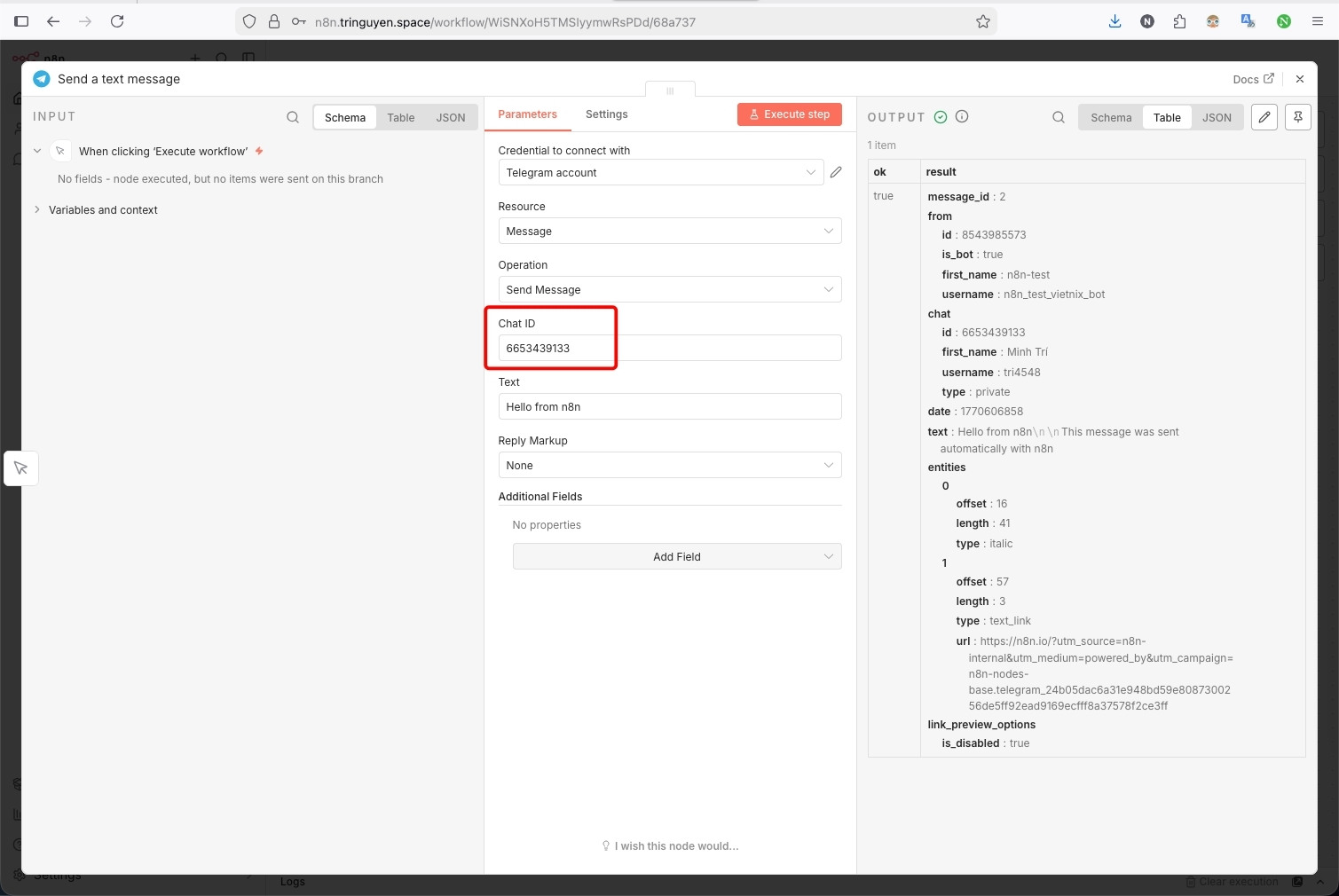Image resolution: width=1339 pixels, height=896 pixels.
Task: Click the browser downloads icon
Action: [x=1115, y=20]
